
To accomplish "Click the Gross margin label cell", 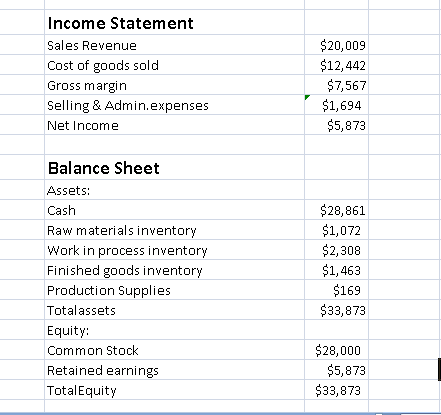I will pyautogui.click(x=174, y=85).
